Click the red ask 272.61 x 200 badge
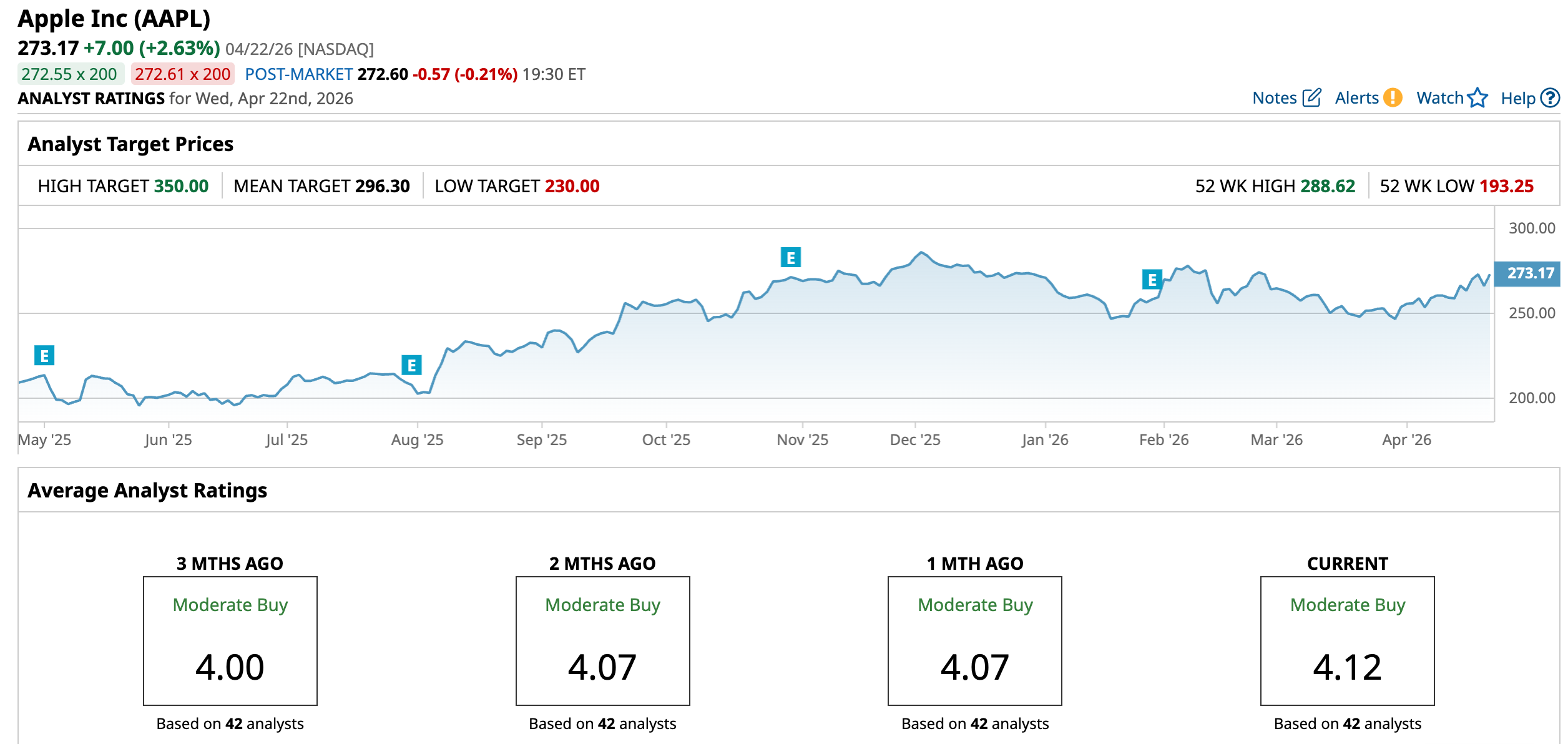This screenshot has width=1568, height=744. [182, 74]
